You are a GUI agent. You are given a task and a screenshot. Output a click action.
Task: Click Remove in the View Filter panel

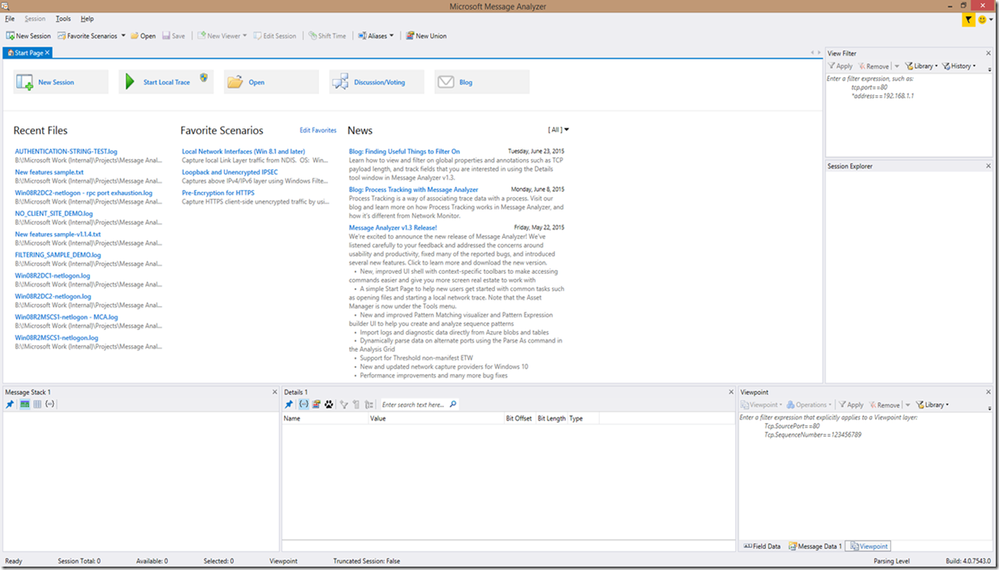click(x=873, y=66)
